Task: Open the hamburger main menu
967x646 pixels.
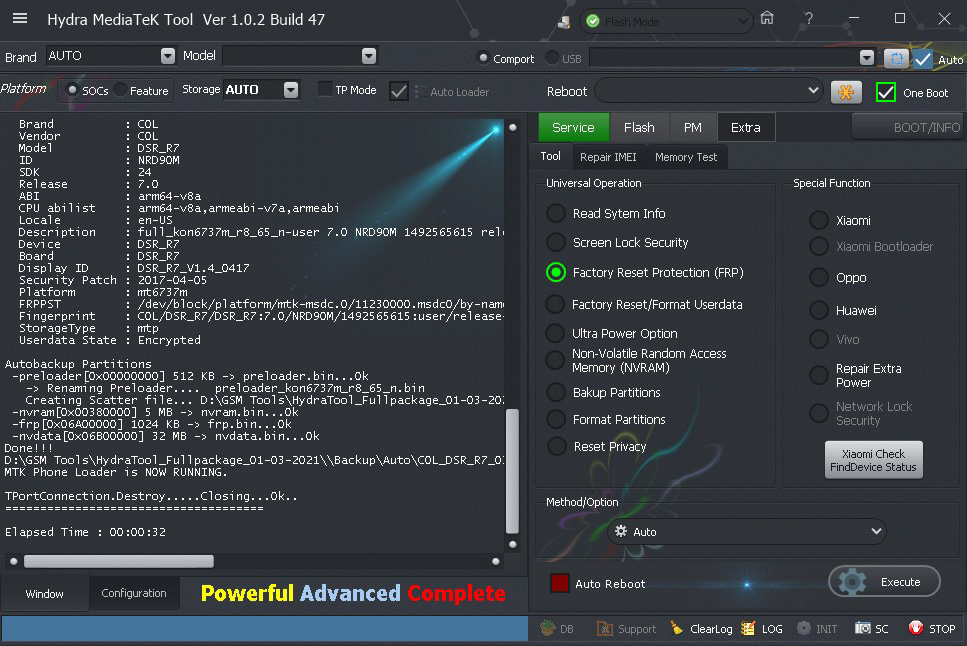Action: pos(20,19)
